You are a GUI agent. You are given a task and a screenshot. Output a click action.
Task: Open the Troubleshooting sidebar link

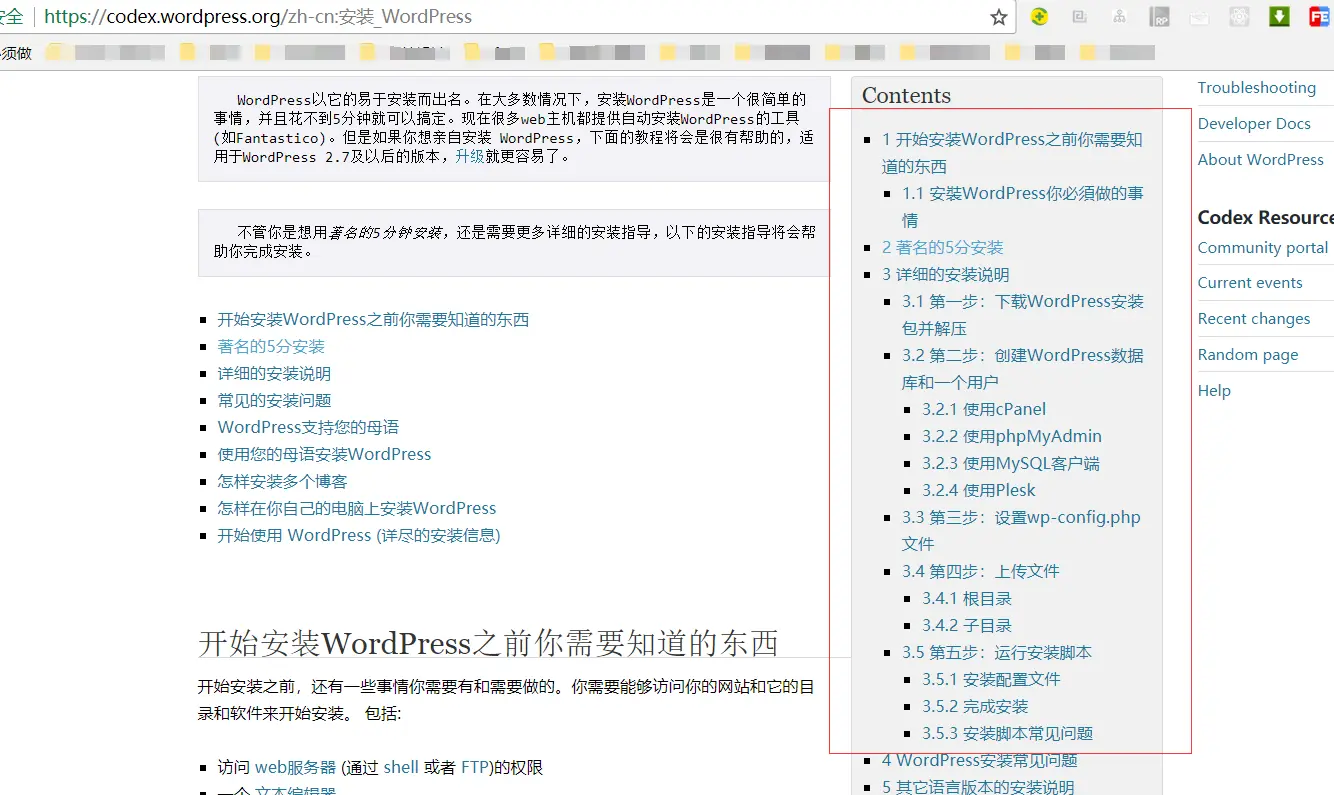tap(1256, 87)
